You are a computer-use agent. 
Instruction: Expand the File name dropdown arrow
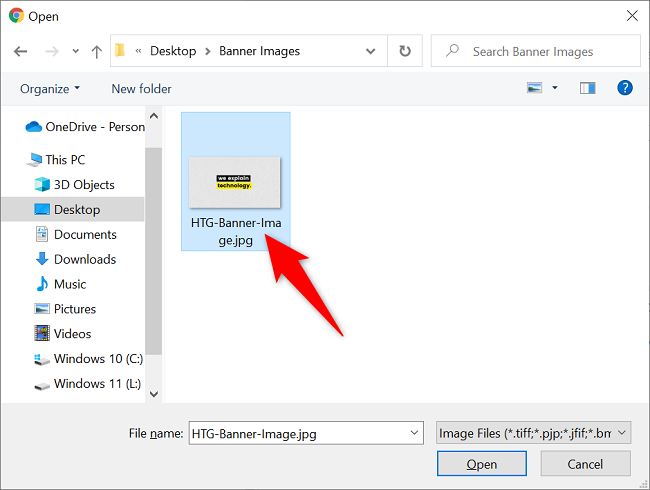414,433
